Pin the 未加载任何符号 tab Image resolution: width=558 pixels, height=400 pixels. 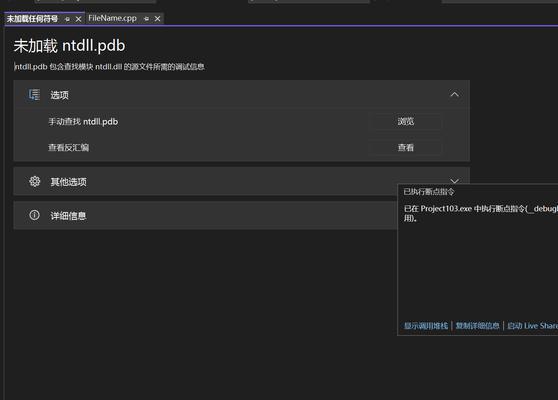coord(67,19)
